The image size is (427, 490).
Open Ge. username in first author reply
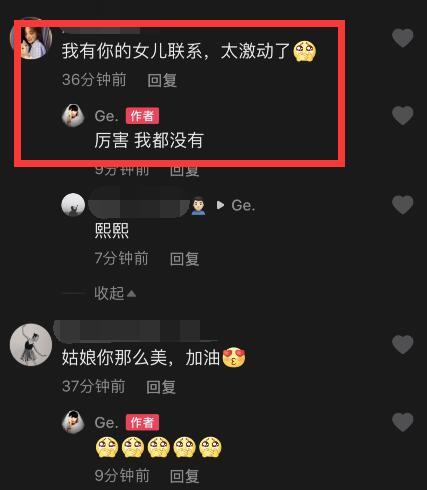(x=106, y=116)
